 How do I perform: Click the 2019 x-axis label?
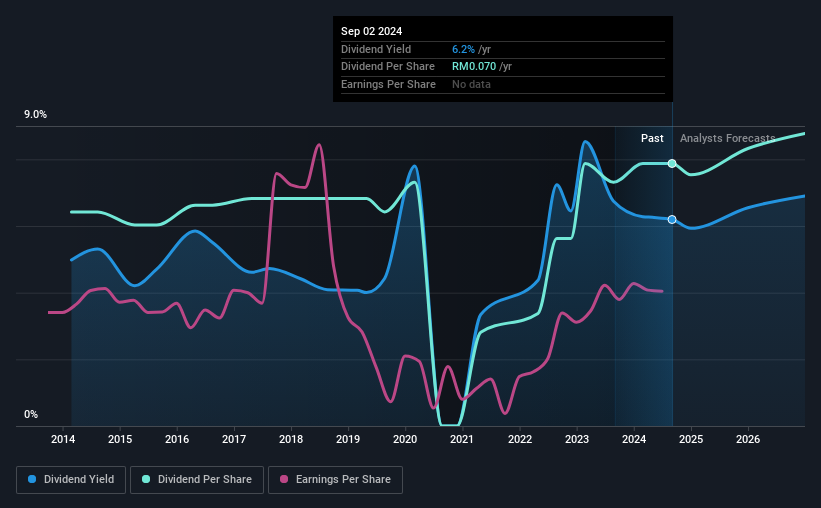348,439
